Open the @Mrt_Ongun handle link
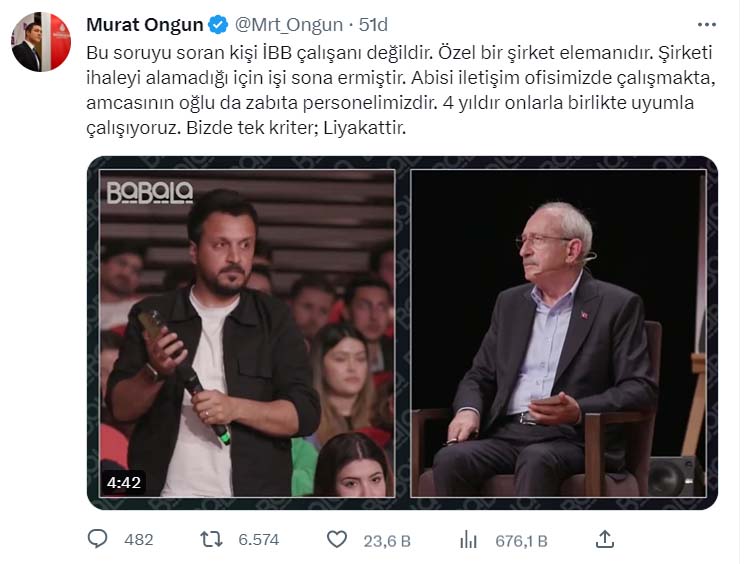Viewport: 744px width, 564px height. [289, 25]
